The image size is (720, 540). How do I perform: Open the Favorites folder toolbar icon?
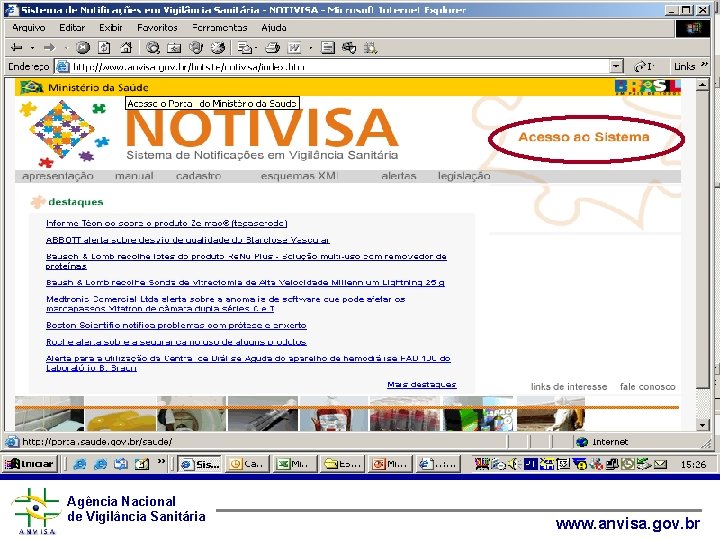[x=174, y=47]
